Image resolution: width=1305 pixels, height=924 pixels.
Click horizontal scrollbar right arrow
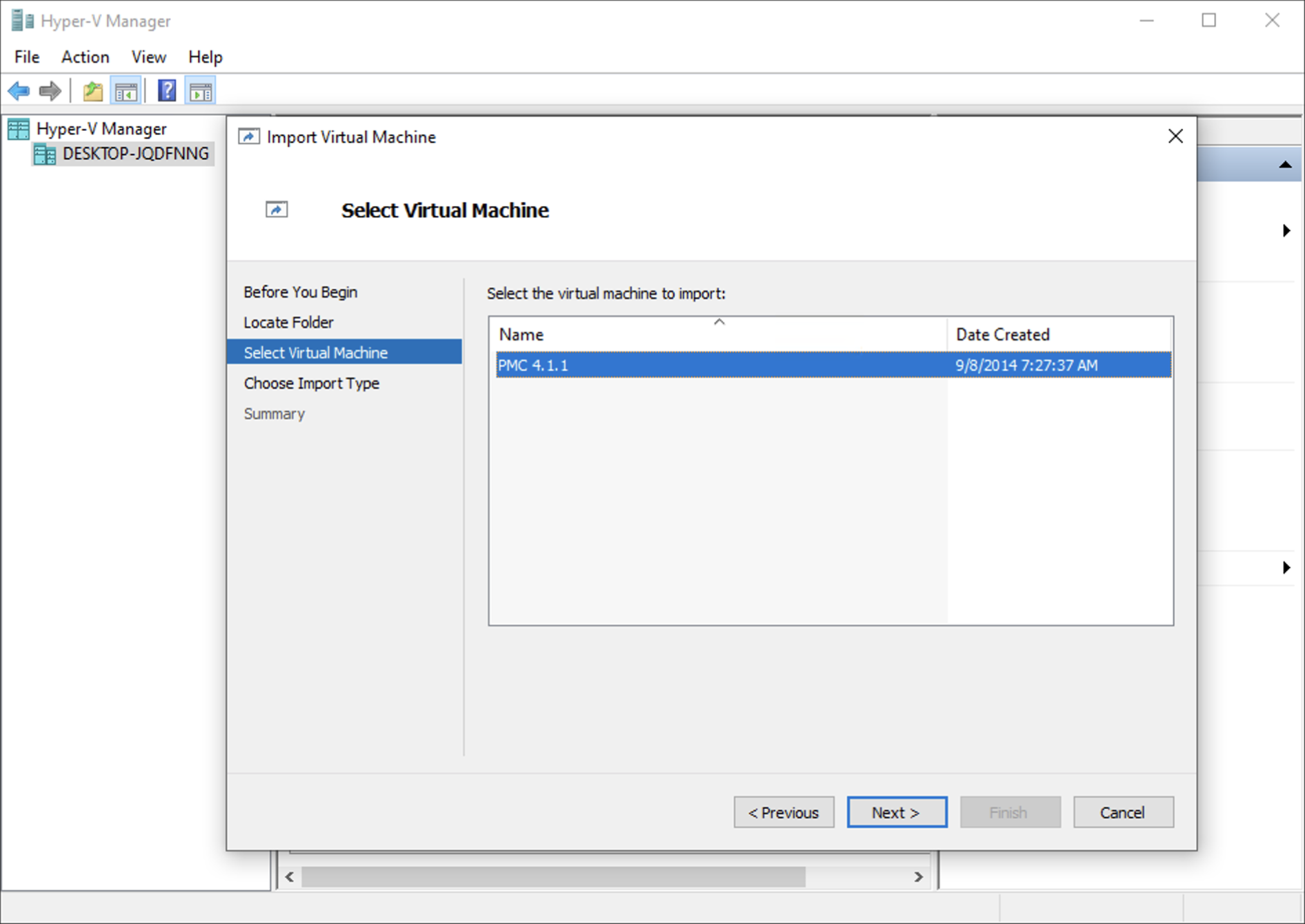(x=918, y=877)
